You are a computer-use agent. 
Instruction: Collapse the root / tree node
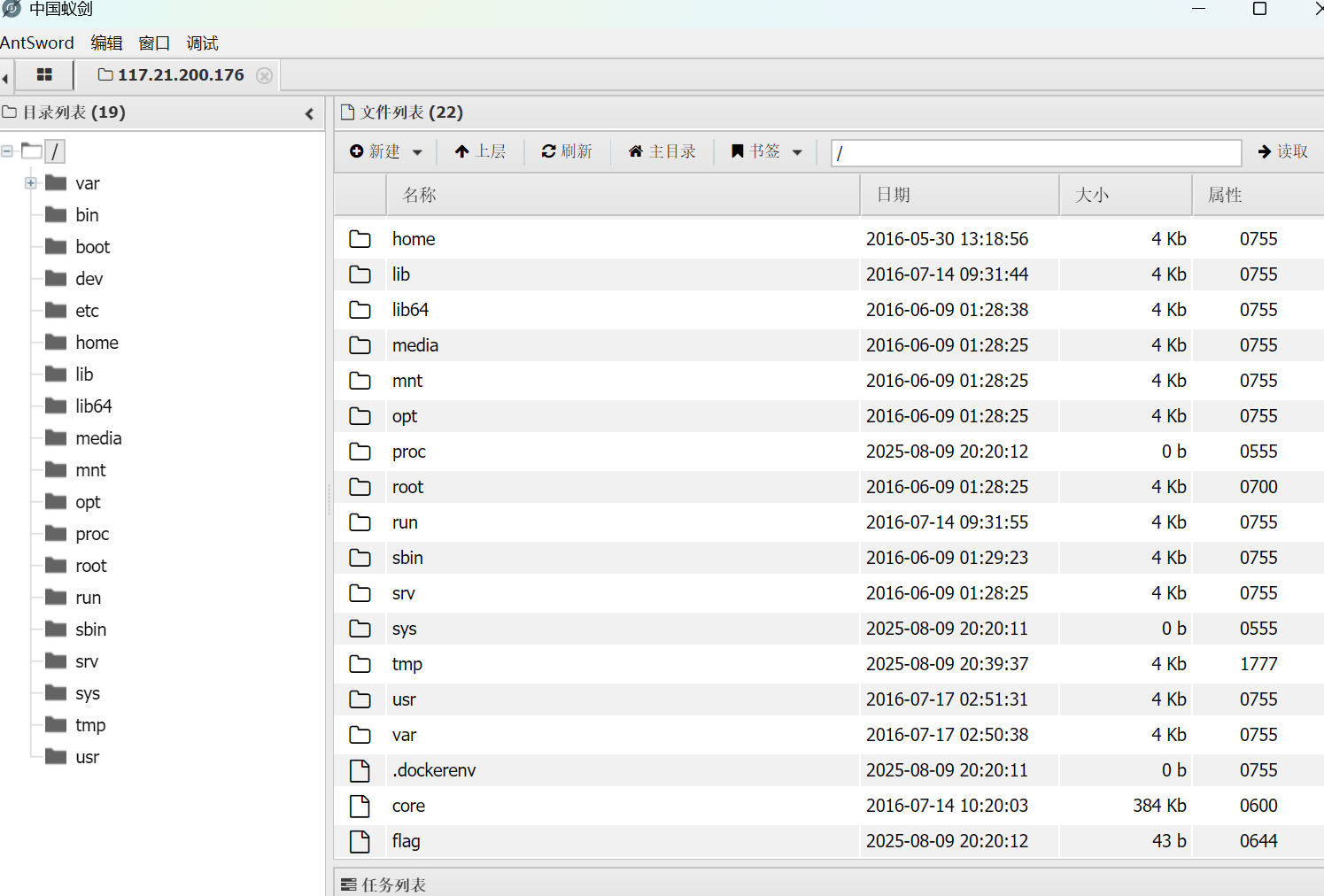tap(7, 151)
